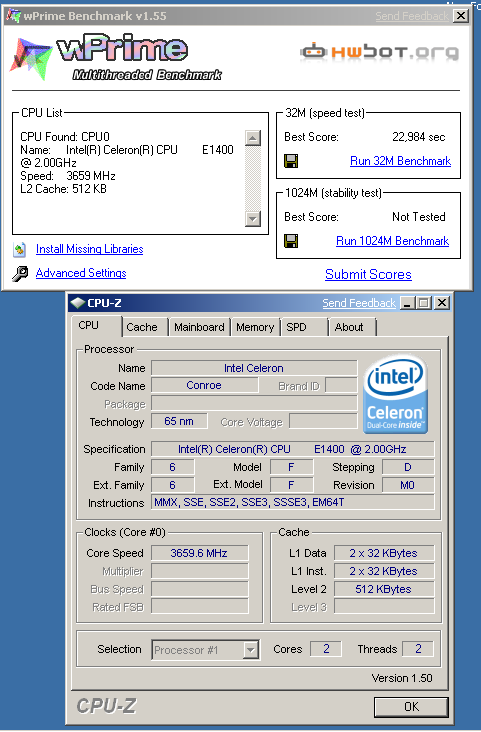
Task: Open the HWBOT.org logo link
Action: pos(379,51)
